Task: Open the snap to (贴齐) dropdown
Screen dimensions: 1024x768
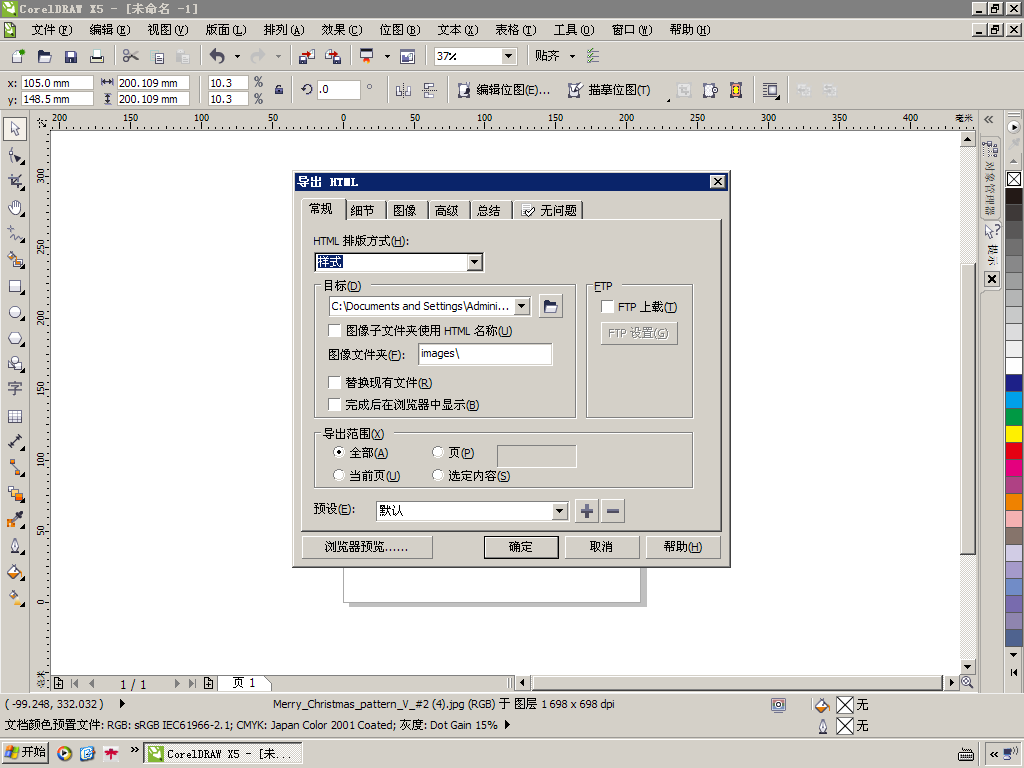Action: (x=572, y=56)
